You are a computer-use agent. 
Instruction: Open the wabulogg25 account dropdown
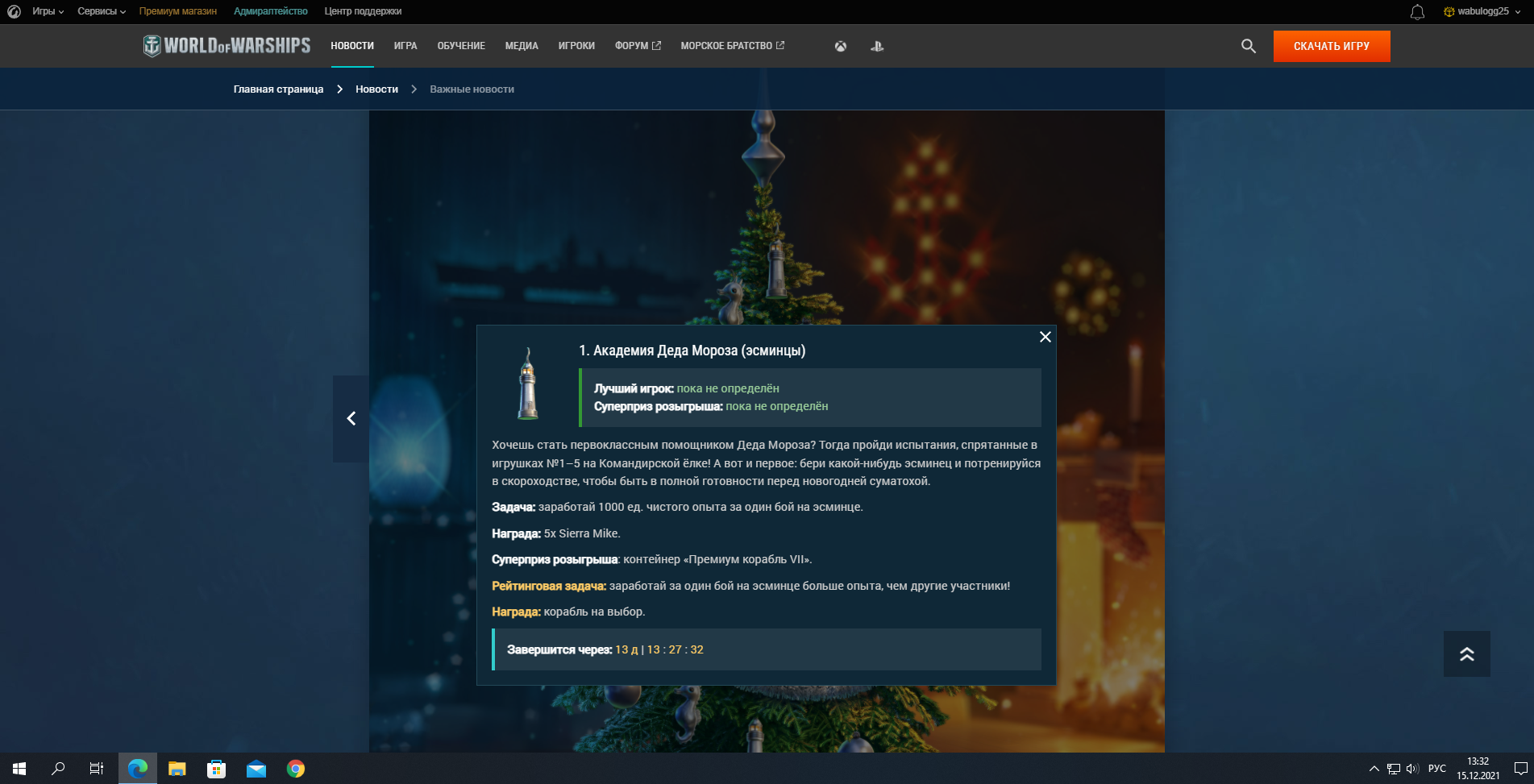[x=1482, y=11]
